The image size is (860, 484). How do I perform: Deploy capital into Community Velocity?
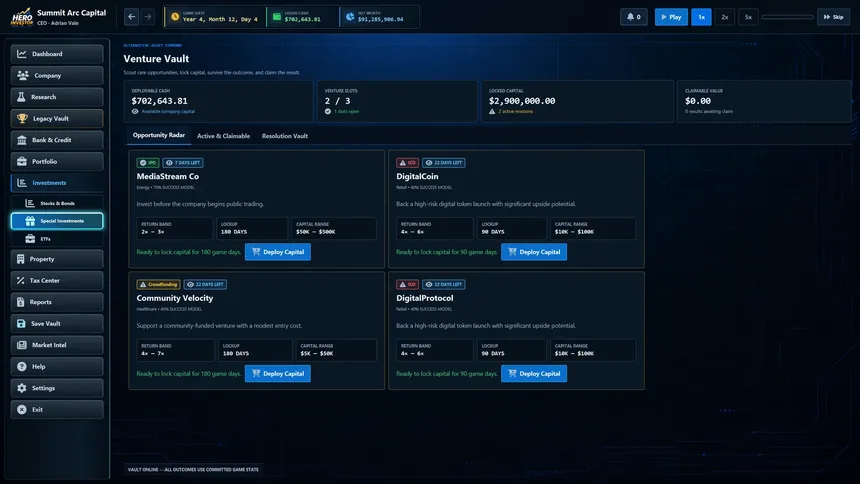[x=278, y=374]
